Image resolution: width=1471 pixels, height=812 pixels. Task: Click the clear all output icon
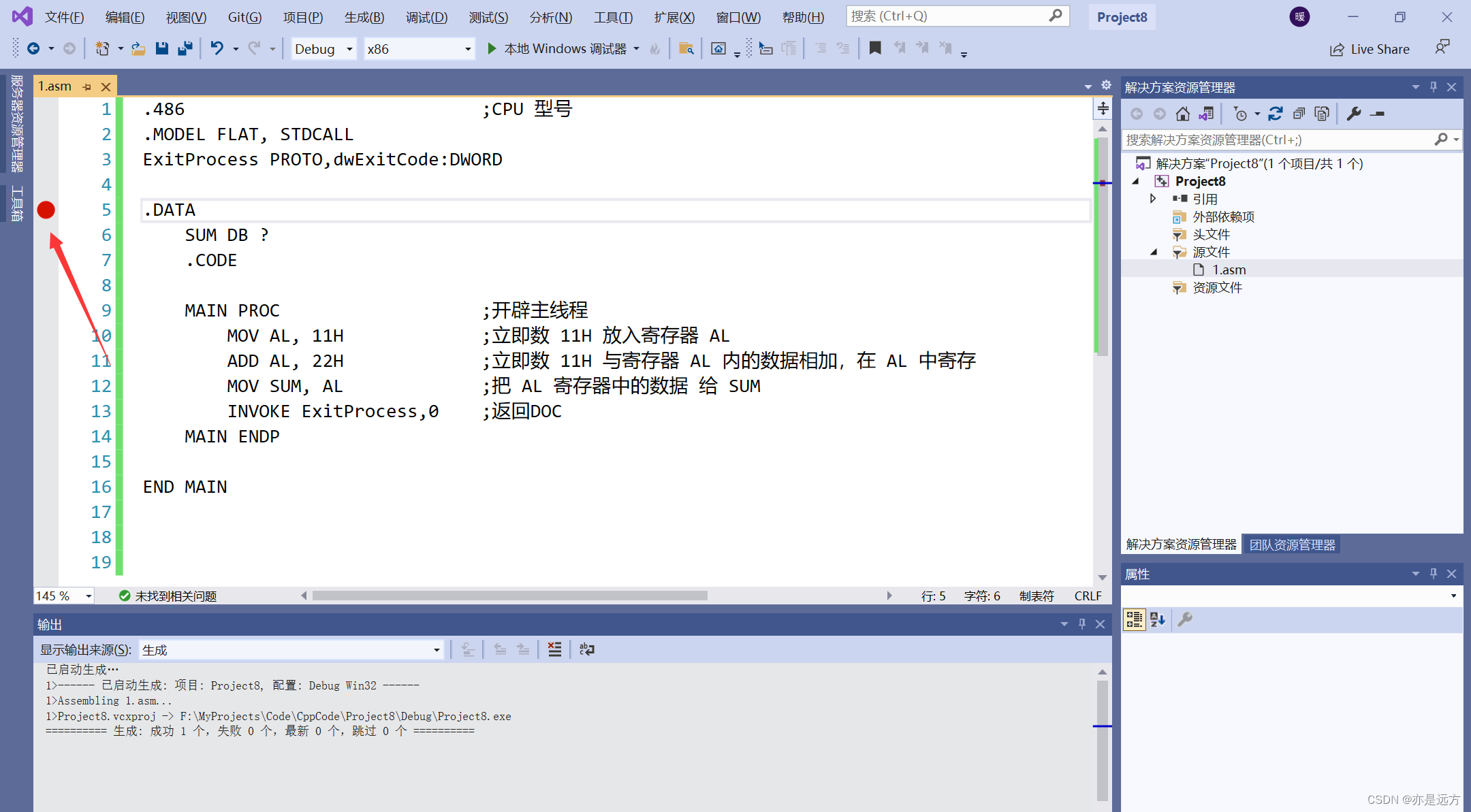[x=554, y=649]
